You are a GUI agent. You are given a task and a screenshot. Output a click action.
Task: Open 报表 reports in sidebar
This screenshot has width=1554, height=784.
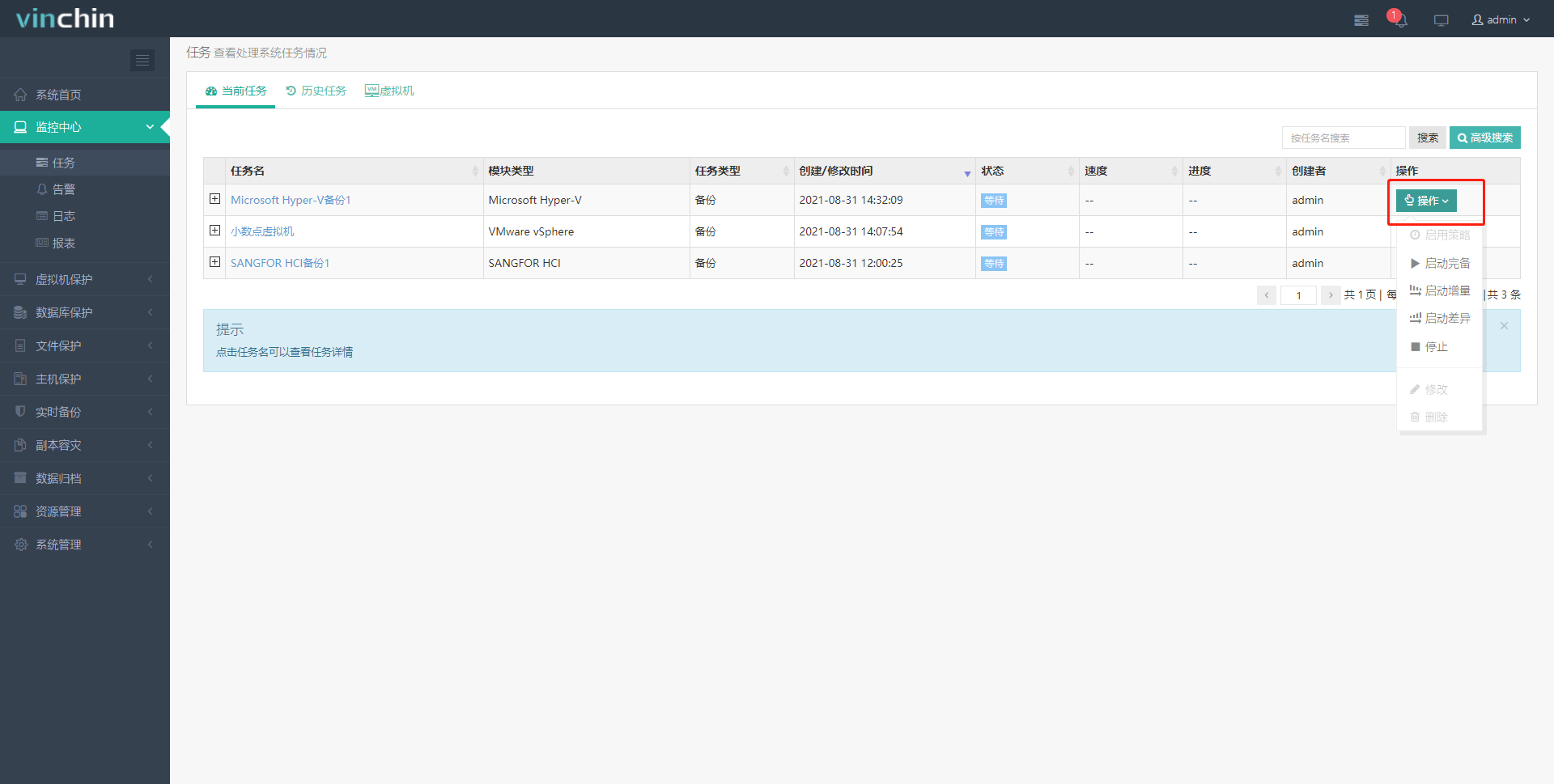coord(63,243)
